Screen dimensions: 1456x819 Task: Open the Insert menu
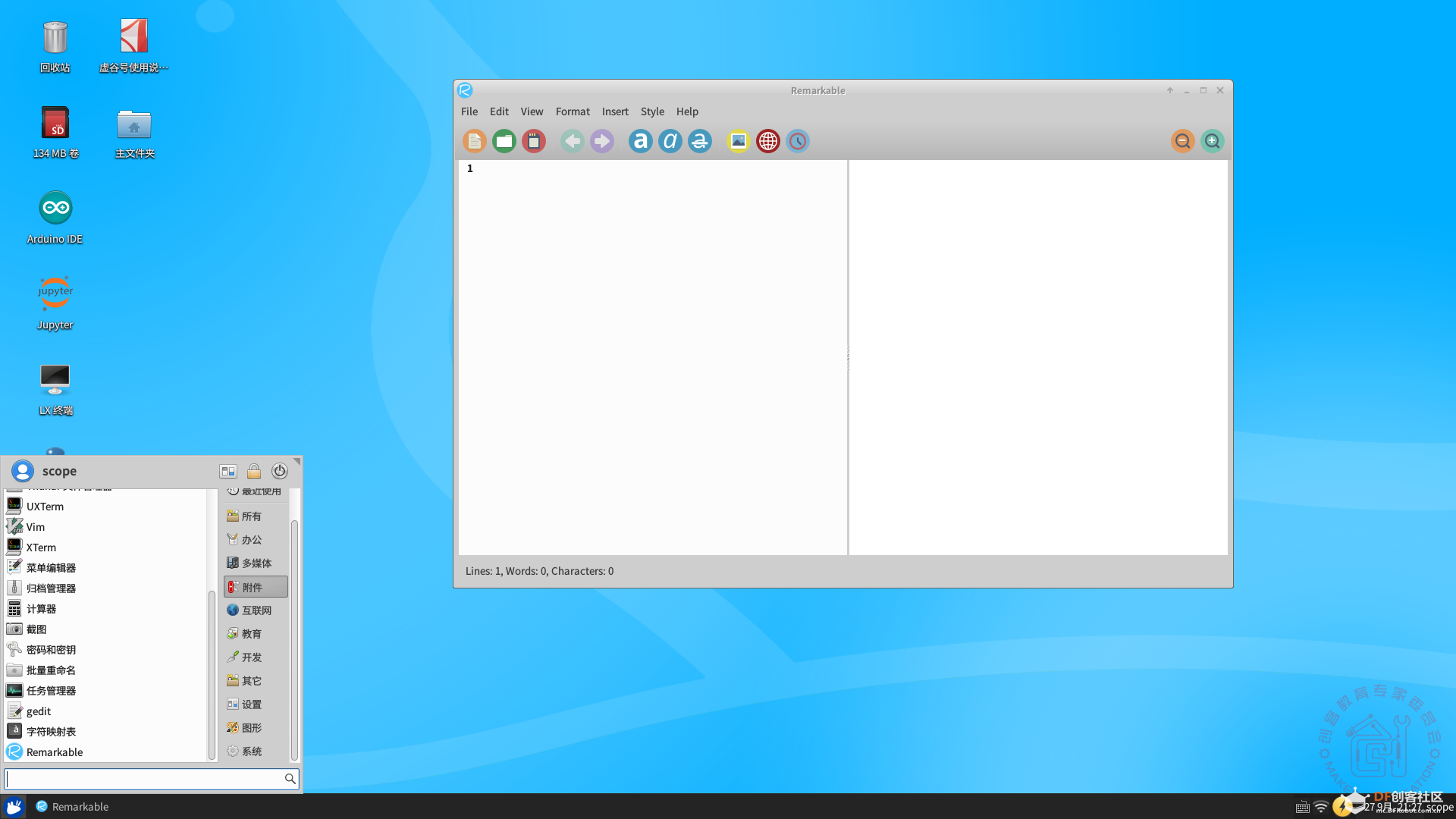614,111
